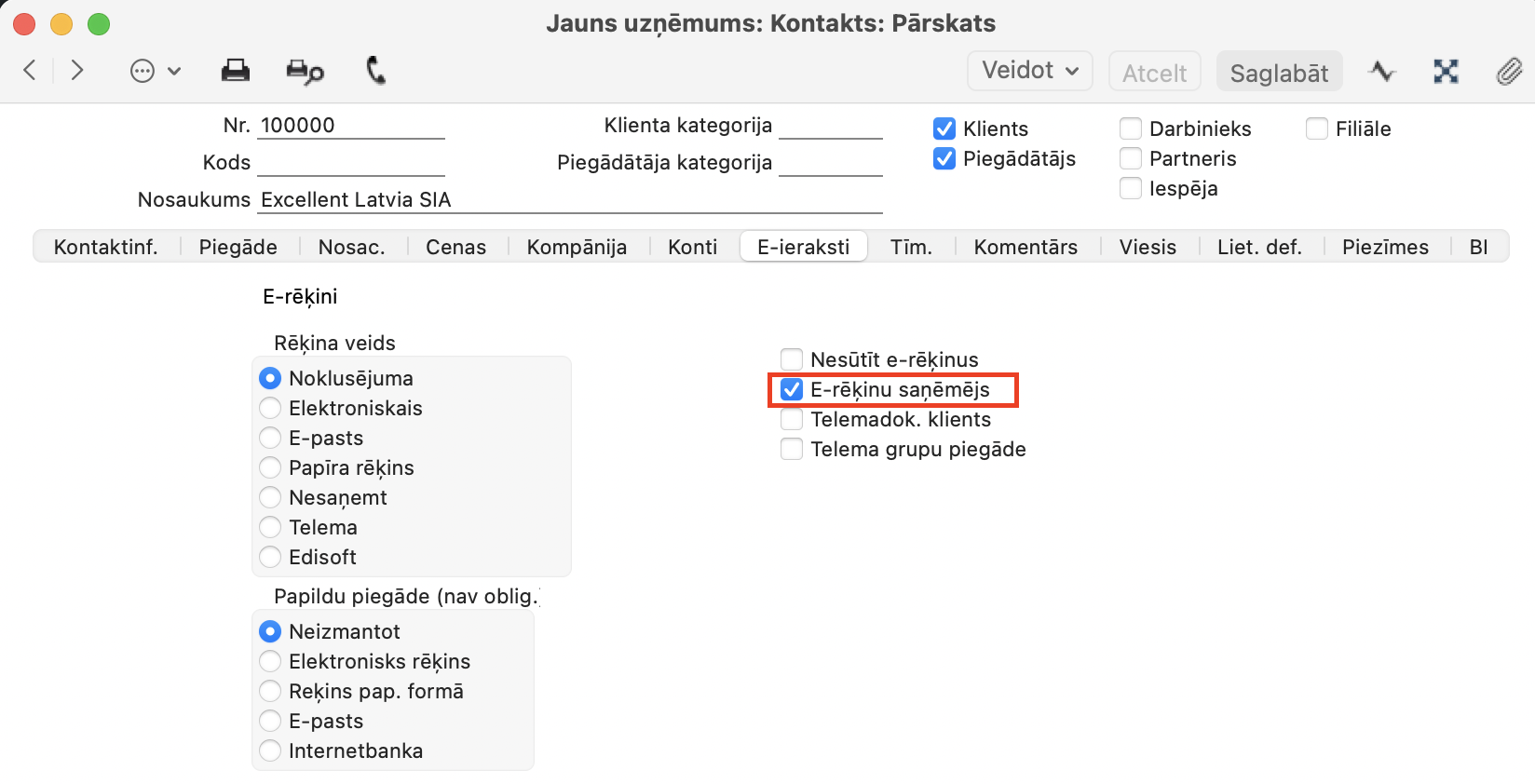Click the printer icon
Image resolution: width=1535 pixels, height=784 pixels.
tap(235, 71)
